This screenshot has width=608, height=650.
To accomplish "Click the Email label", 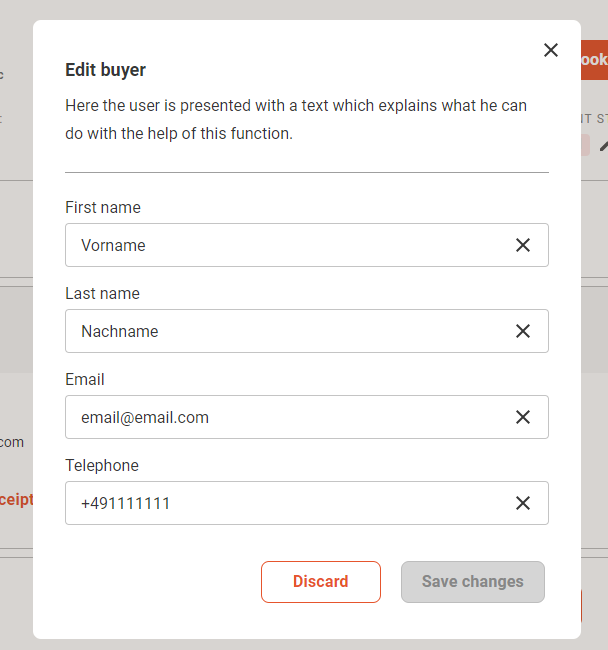I will (x=85, y=379).
